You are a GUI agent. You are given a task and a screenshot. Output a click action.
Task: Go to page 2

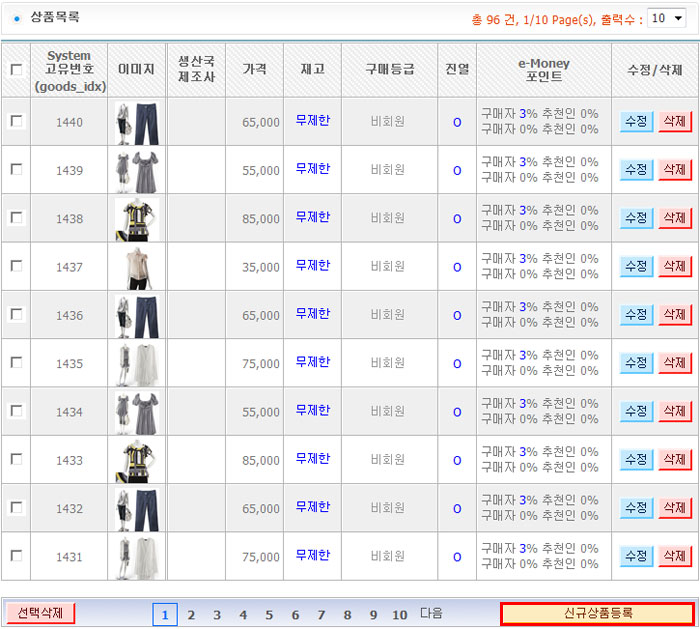(x=191, y=615)
